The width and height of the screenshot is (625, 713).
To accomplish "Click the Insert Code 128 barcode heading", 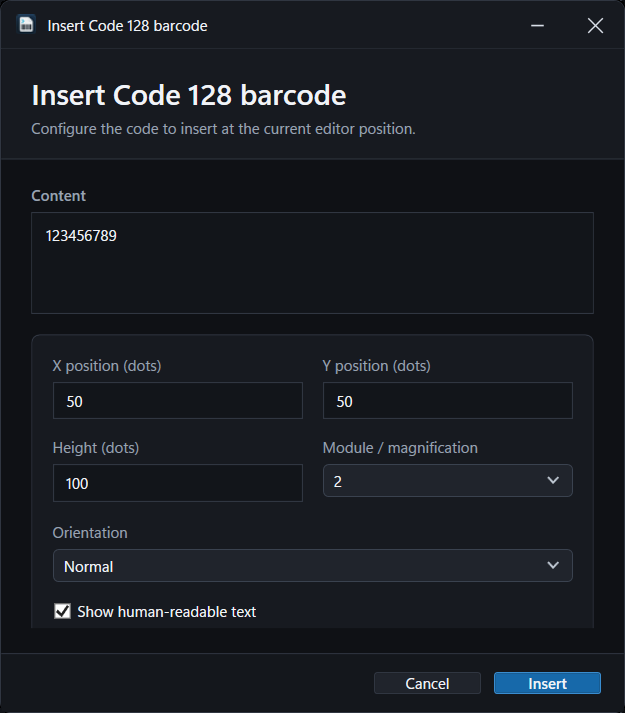I will pyautogui.click(x=189, y=95).
